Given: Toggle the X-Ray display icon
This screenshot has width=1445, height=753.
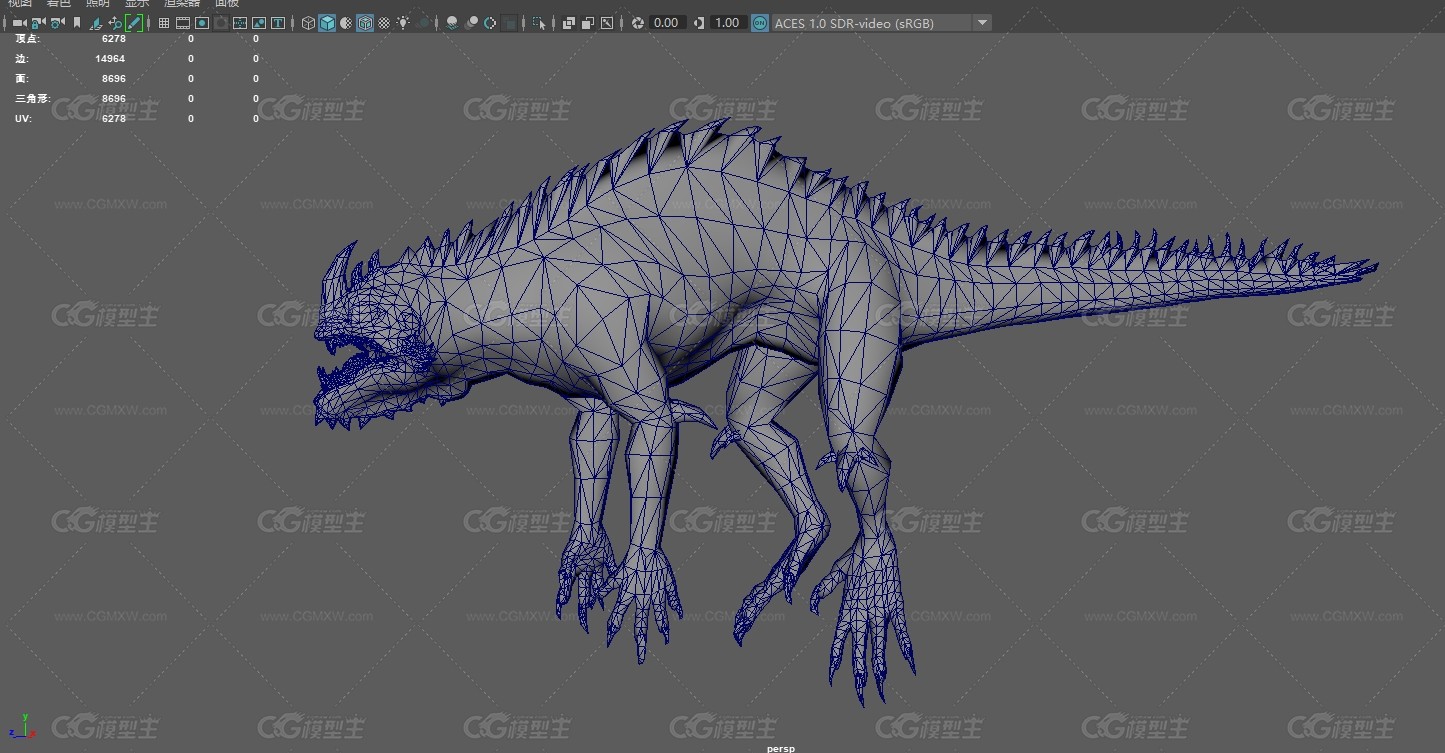Looking at the screenshot, I should click(x=568, y=23).
